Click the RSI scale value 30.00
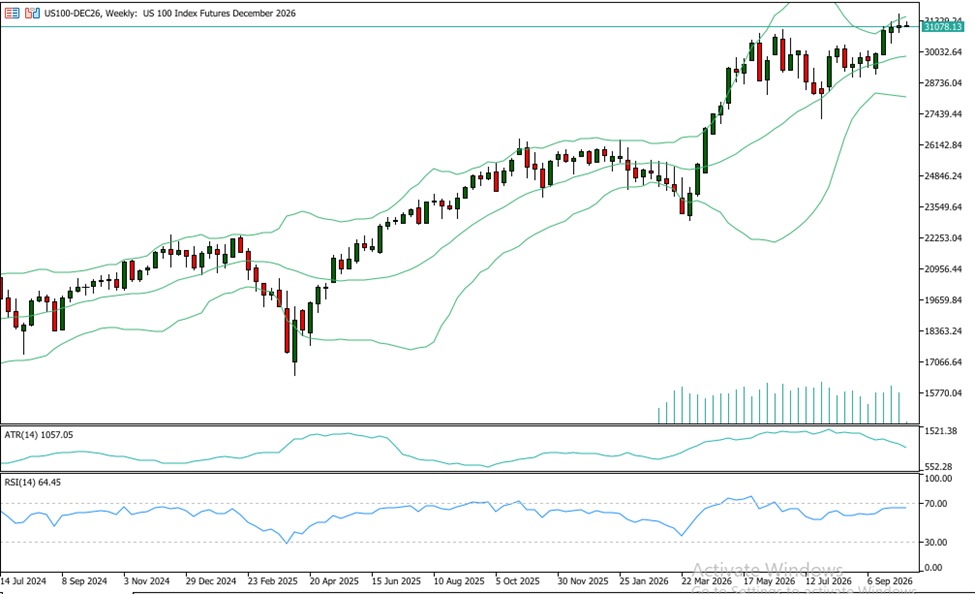 (936, 542)
